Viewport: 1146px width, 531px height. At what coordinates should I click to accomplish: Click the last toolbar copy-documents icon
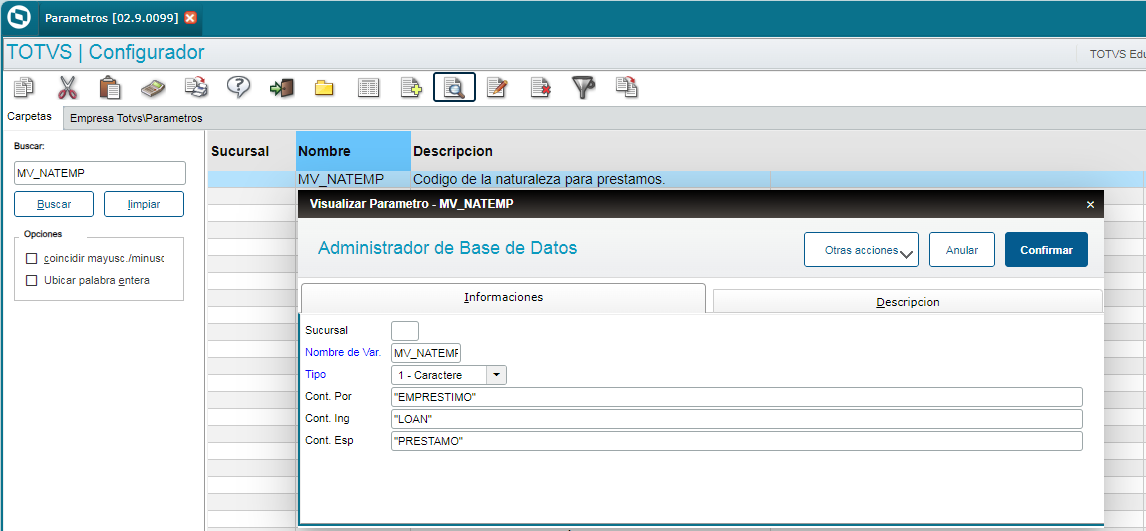[x=626, y=88]
